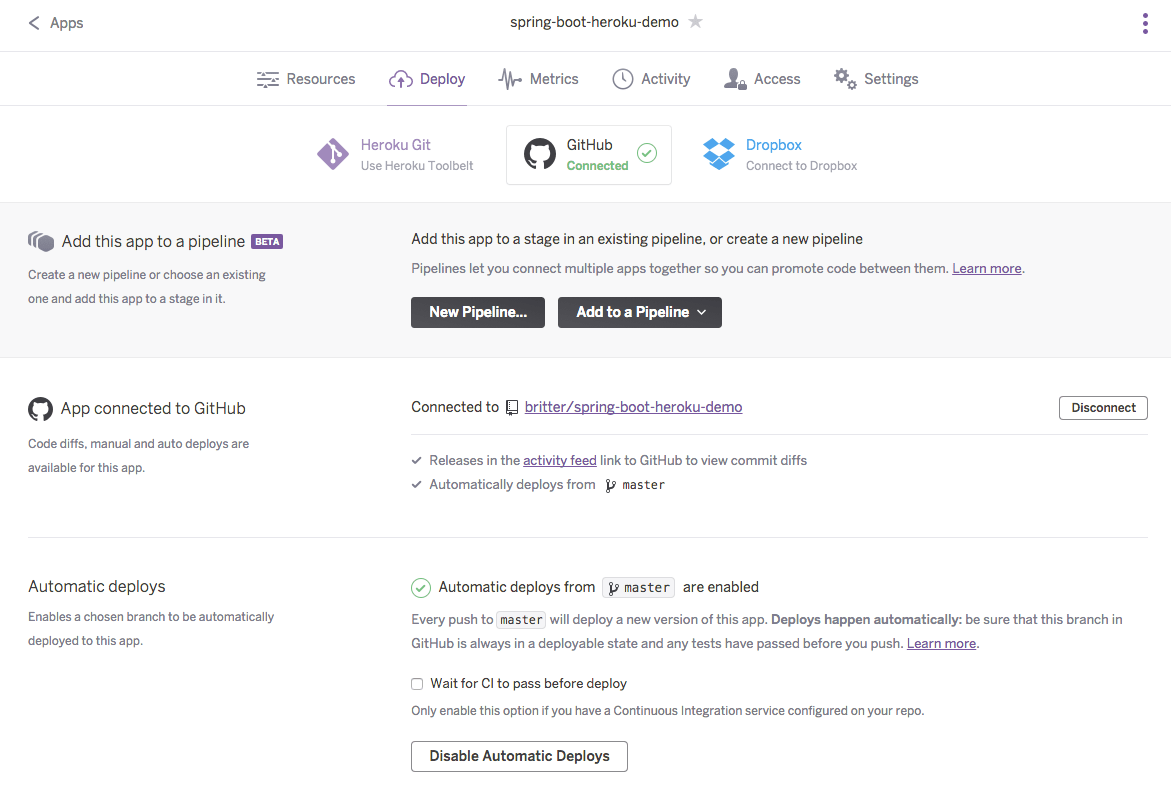Click the pipeline hexagon icon

coord(41,241)
